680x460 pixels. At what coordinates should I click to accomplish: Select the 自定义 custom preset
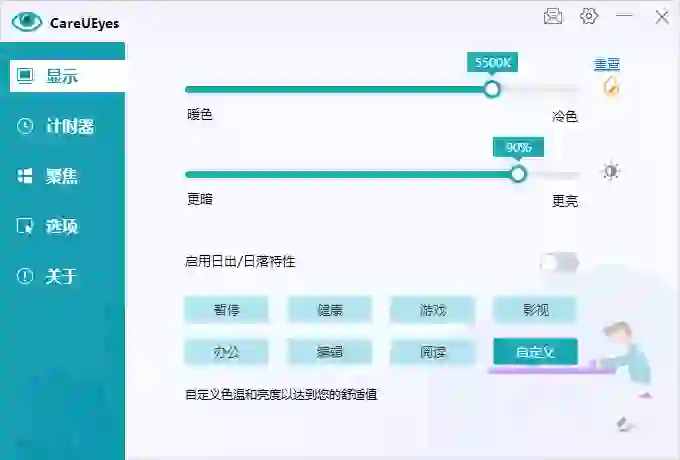(536, 352)
